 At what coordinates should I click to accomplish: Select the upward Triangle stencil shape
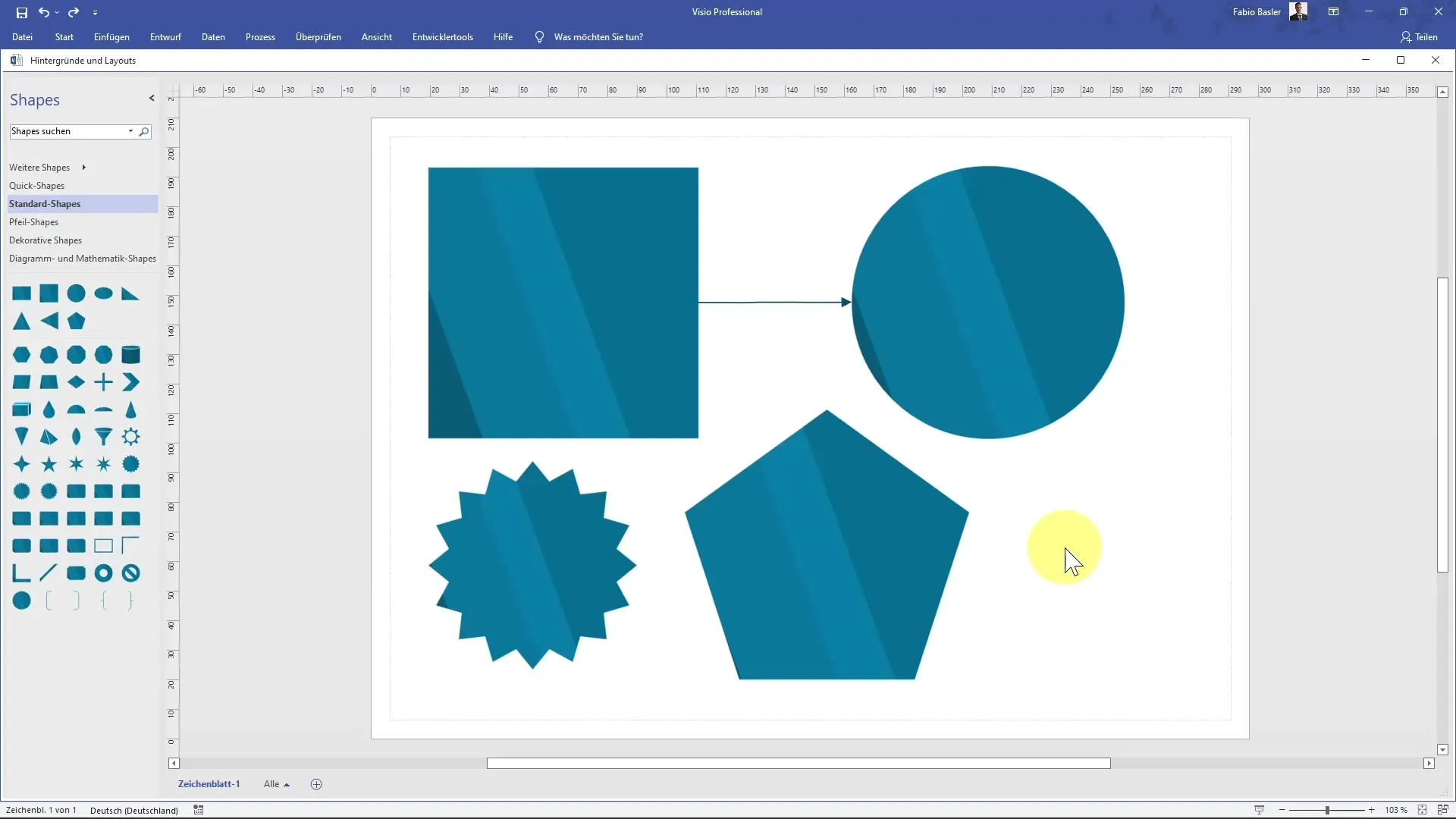21,322
